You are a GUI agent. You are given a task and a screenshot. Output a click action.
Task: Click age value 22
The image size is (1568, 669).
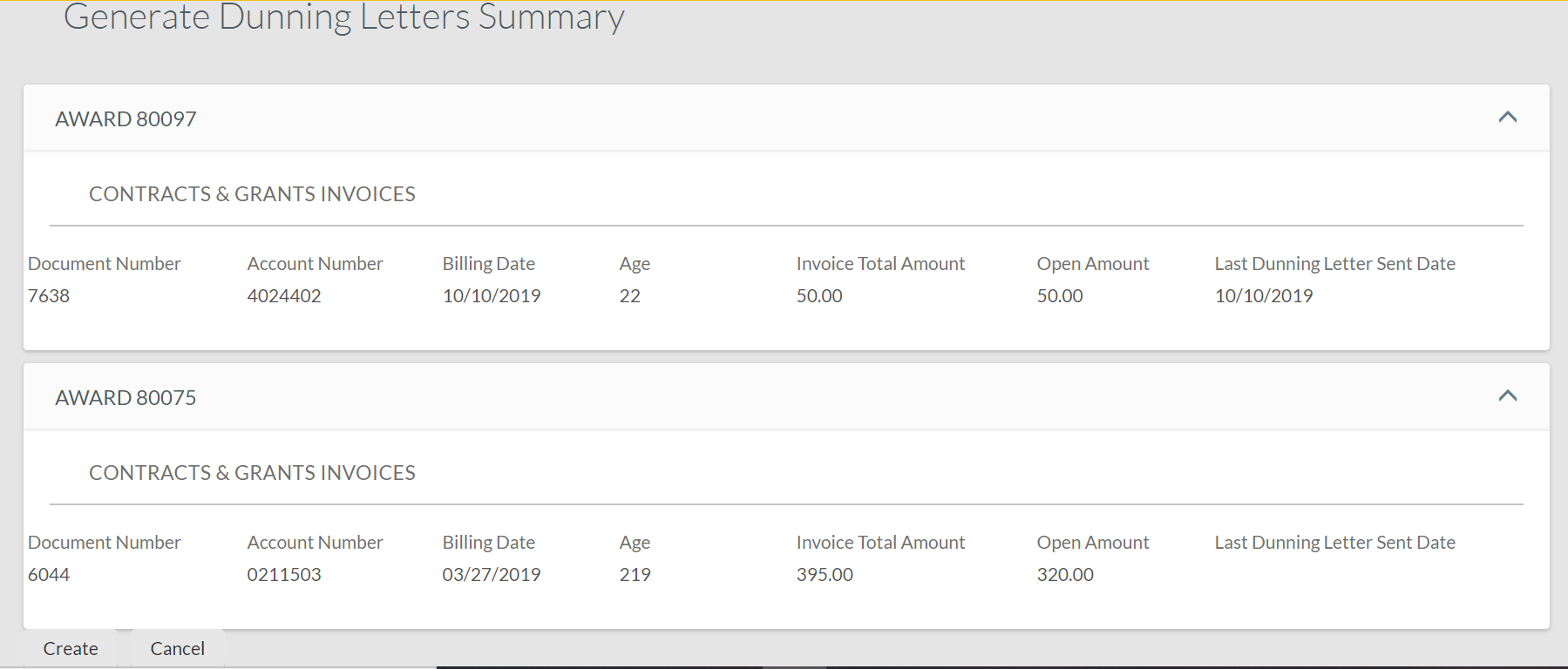click(630, 296)
